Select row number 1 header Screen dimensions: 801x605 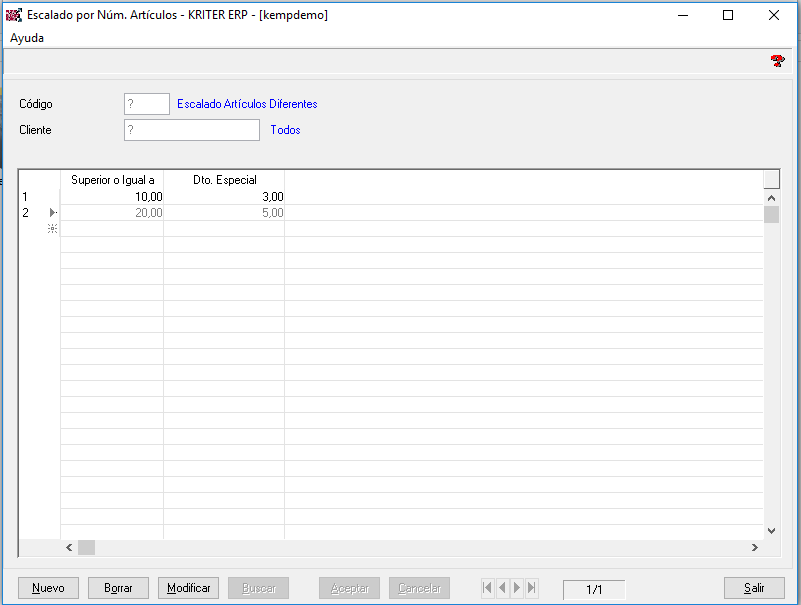[39, 197]
